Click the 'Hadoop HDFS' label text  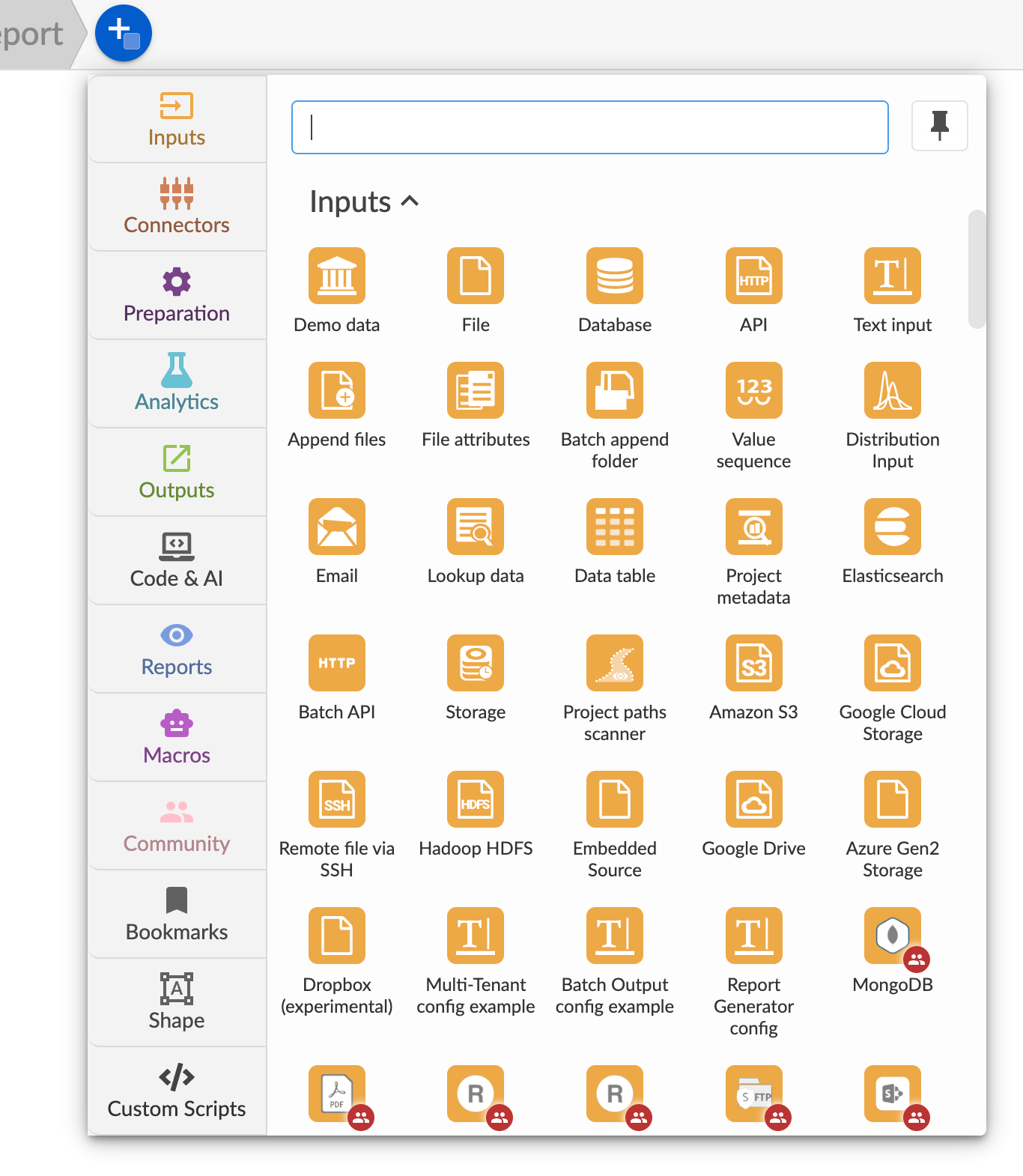[476, 848]
